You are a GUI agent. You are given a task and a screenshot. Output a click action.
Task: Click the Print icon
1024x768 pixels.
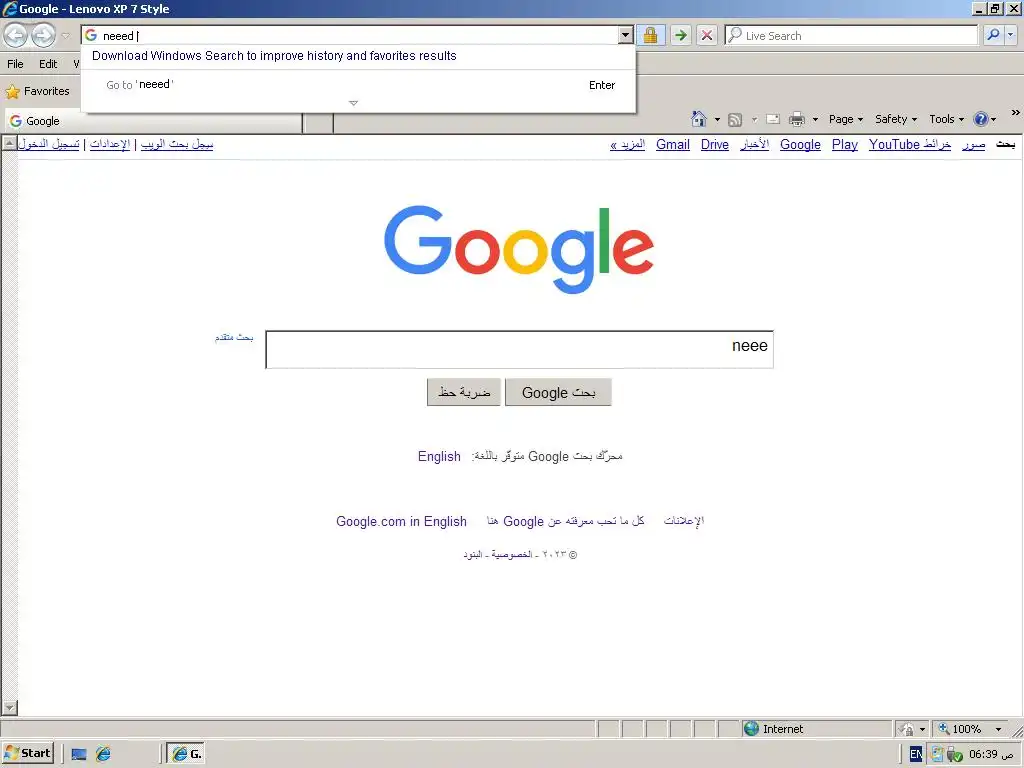(x=797, y=120)
